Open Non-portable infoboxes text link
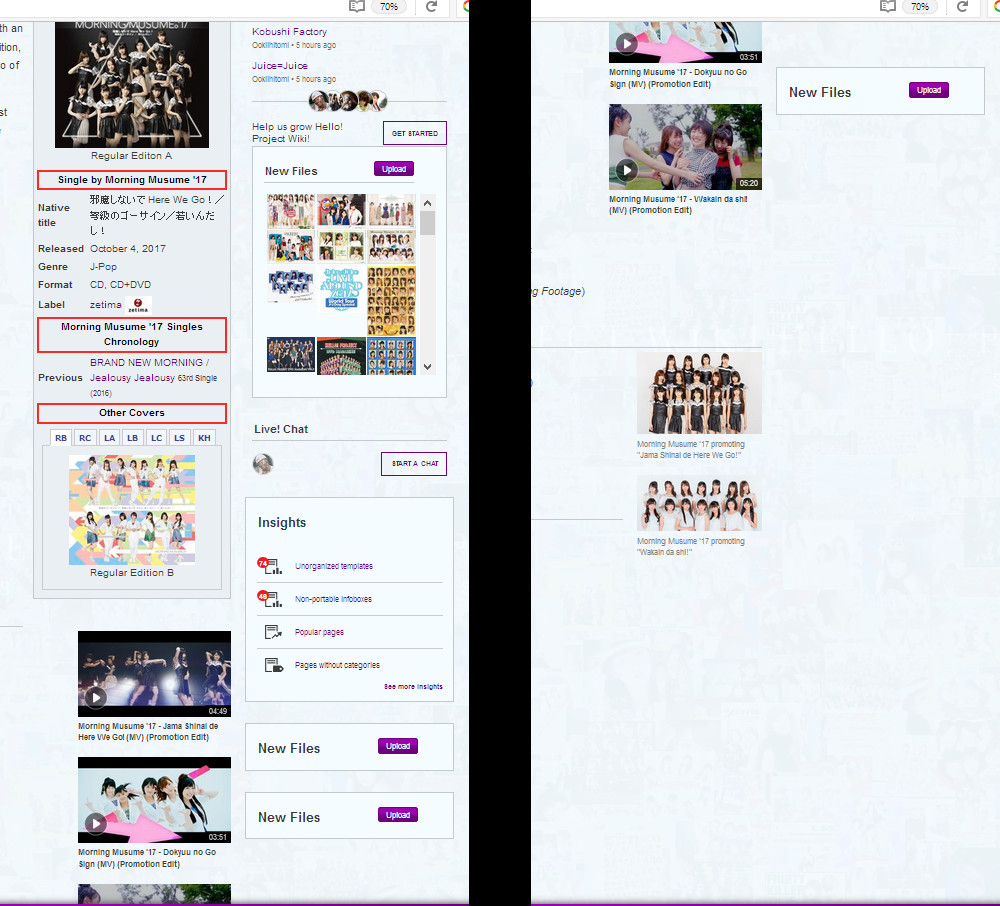 pos(333,599)
